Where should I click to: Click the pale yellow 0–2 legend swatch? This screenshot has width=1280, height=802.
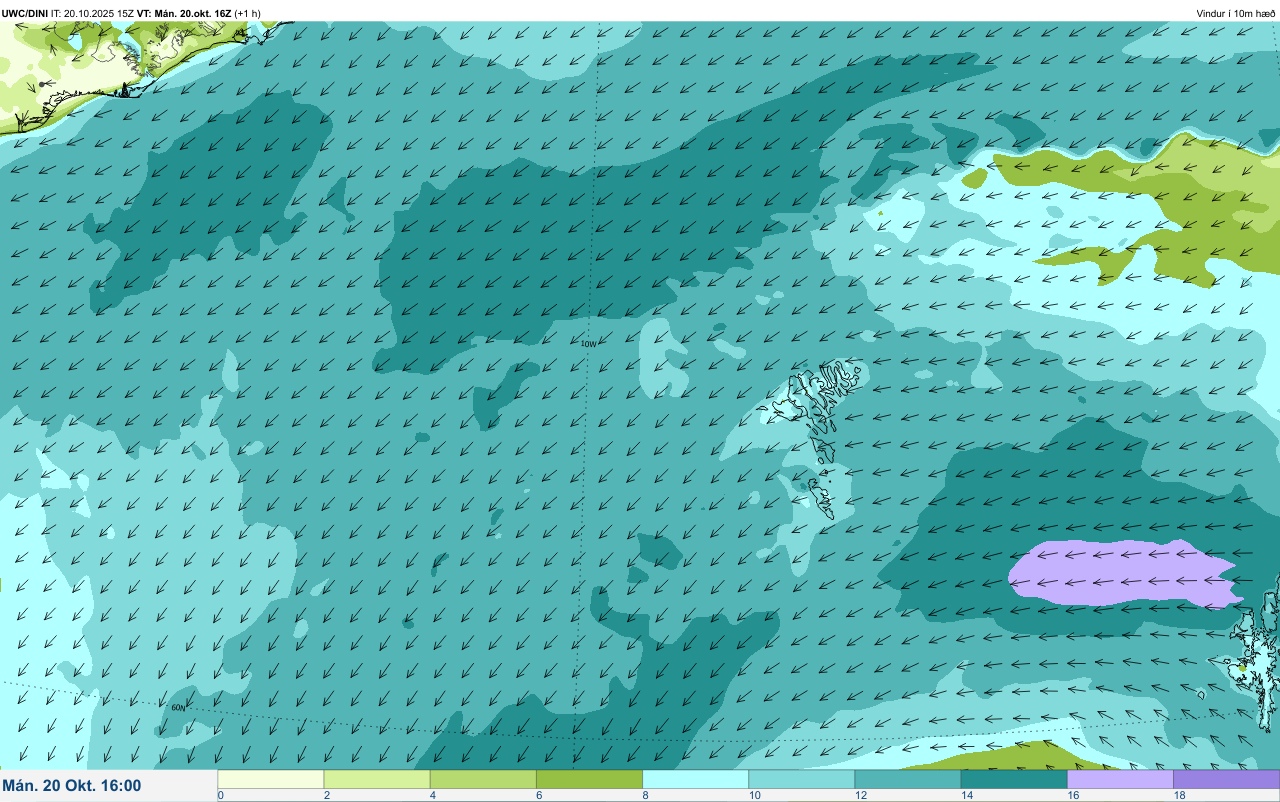click(271, 779)
